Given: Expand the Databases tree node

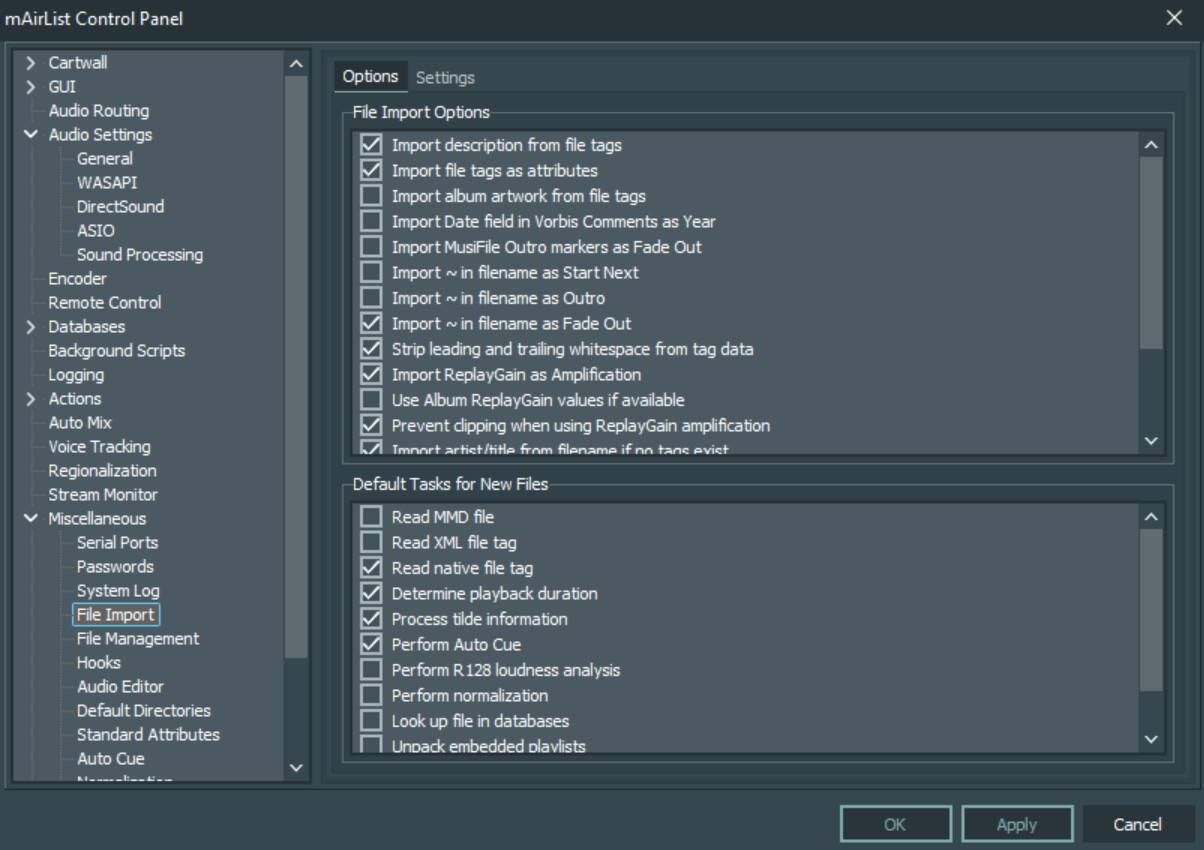Looking at the screenshot, I should 31,327.
